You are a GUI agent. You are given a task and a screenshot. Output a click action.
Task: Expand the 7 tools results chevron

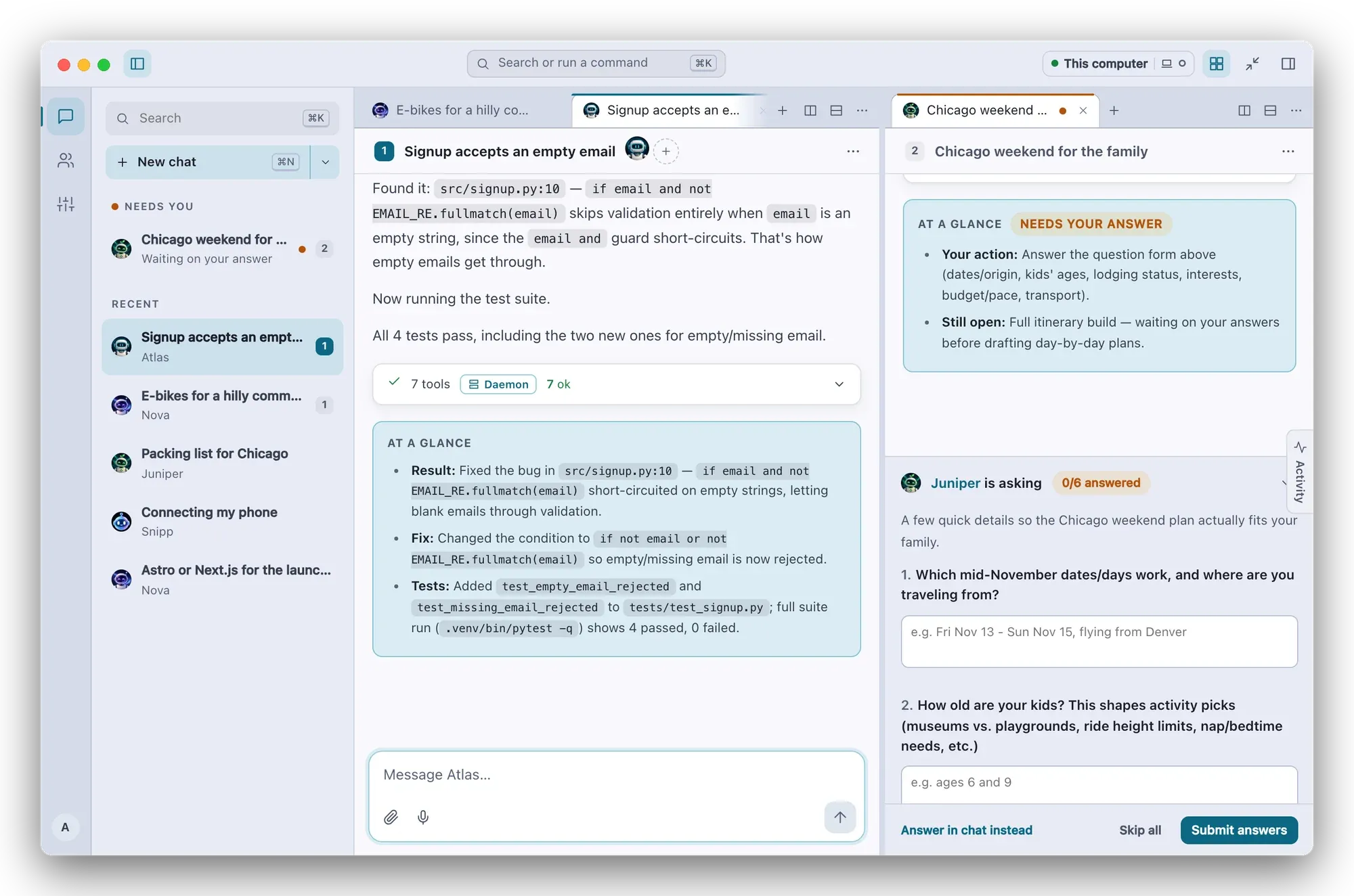click(839, 384)
